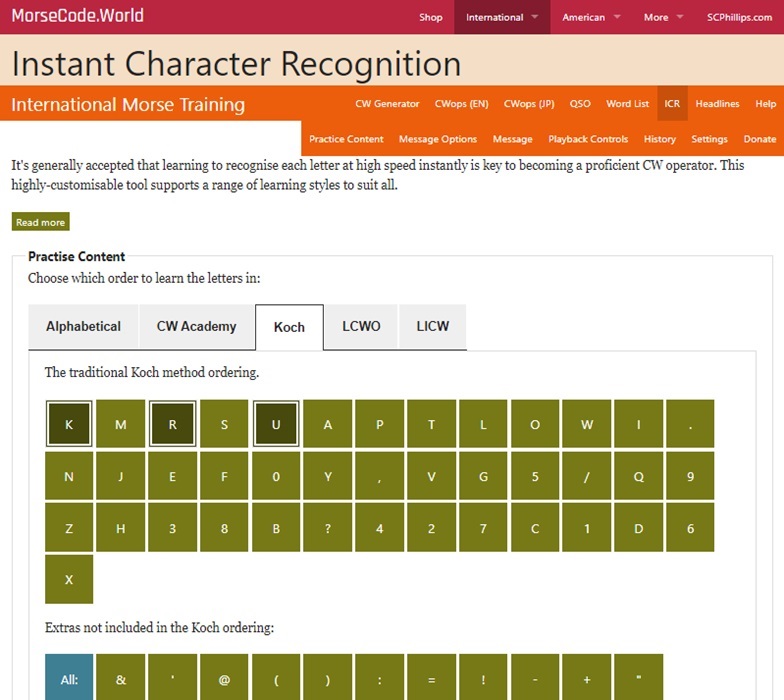Visit the SCPhillips.com link
This screenshot has height=700, width=784.
tap(739, 17)
